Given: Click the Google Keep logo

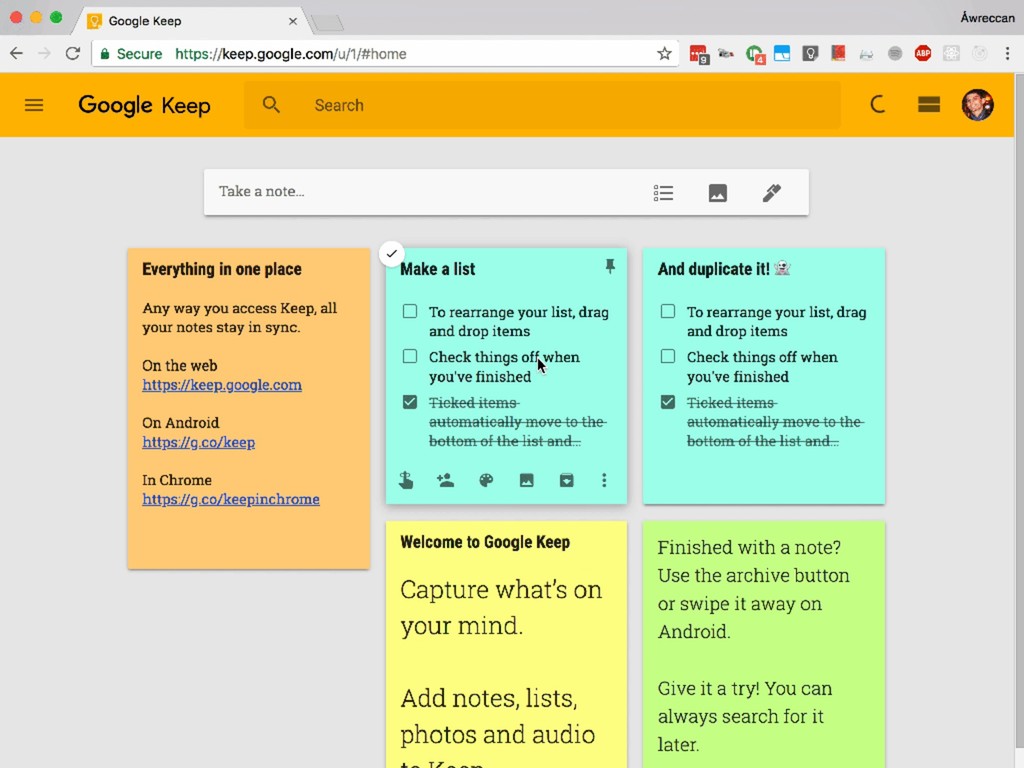Looking at the screenshot, I should tap(144, 105).
